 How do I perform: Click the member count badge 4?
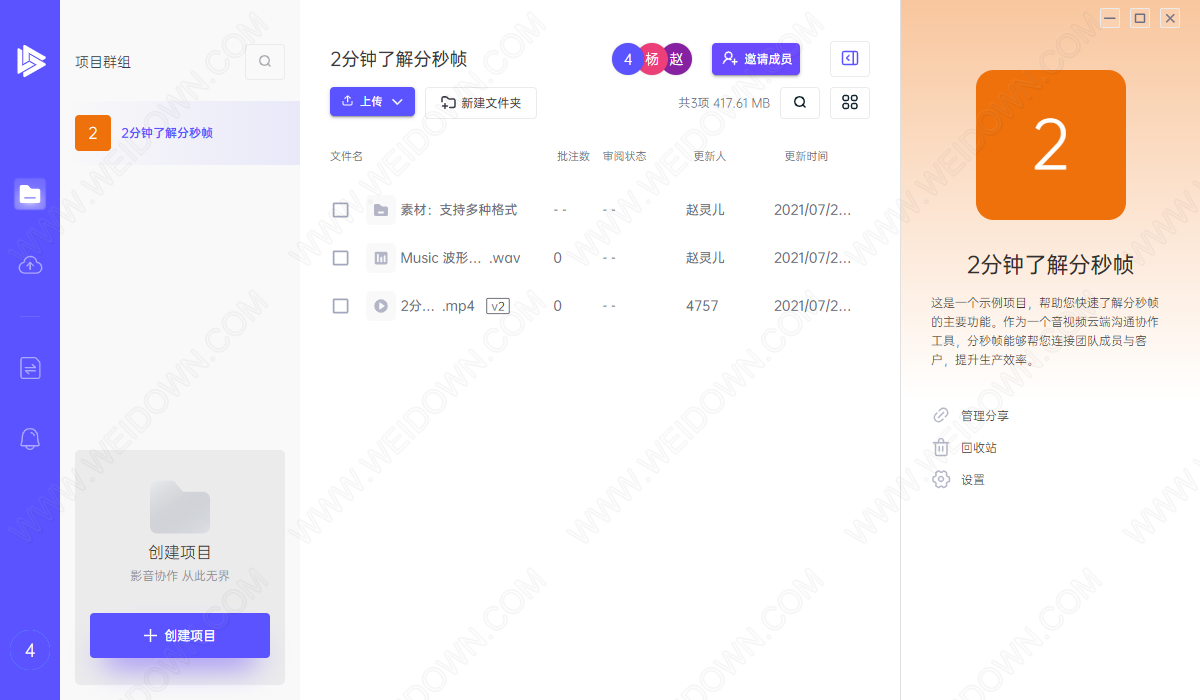[x=628, y=59]
